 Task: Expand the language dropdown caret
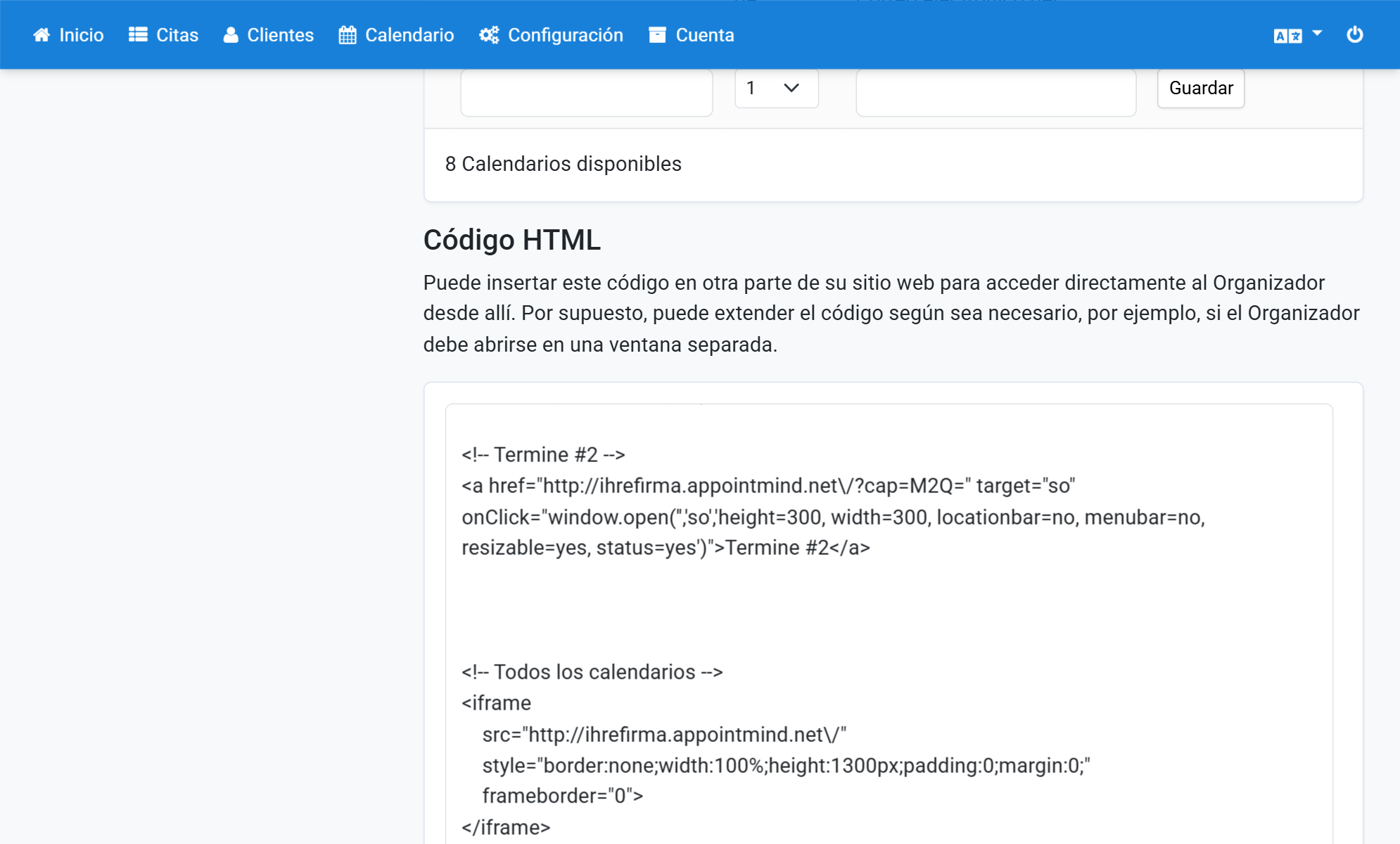click(x=1318, y=33)
